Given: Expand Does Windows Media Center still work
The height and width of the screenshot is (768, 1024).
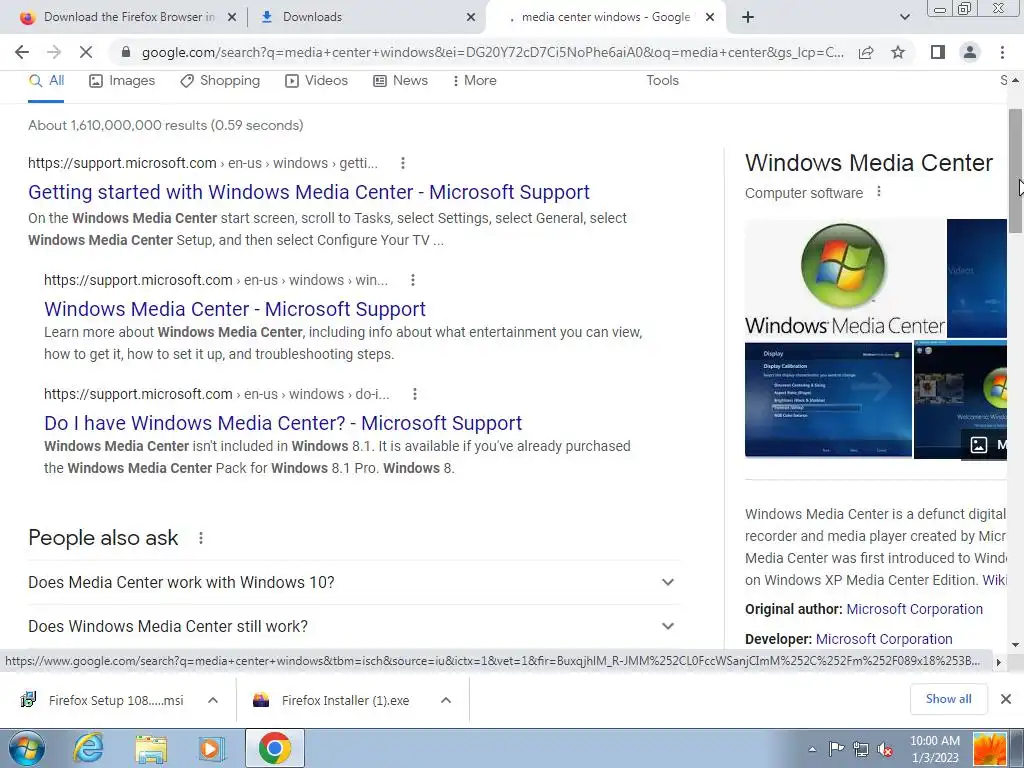Looking at the screenshot, I should click(353, 626).
